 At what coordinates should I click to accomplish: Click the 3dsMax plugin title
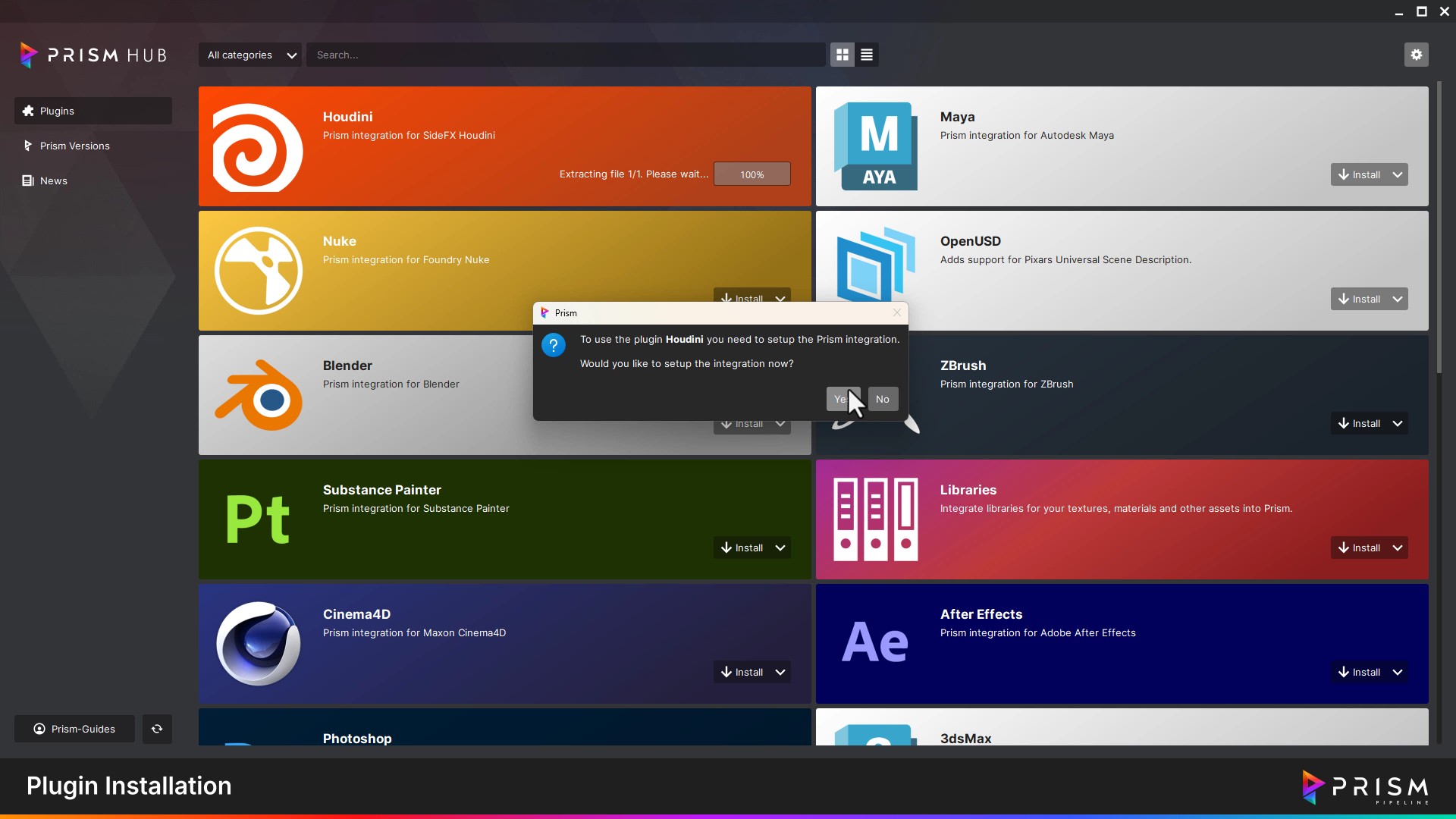click(965, 739)
